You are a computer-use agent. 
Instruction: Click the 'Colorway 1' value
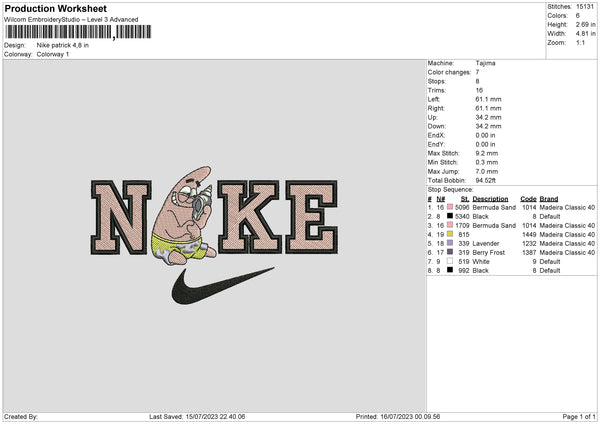point(53,54)
